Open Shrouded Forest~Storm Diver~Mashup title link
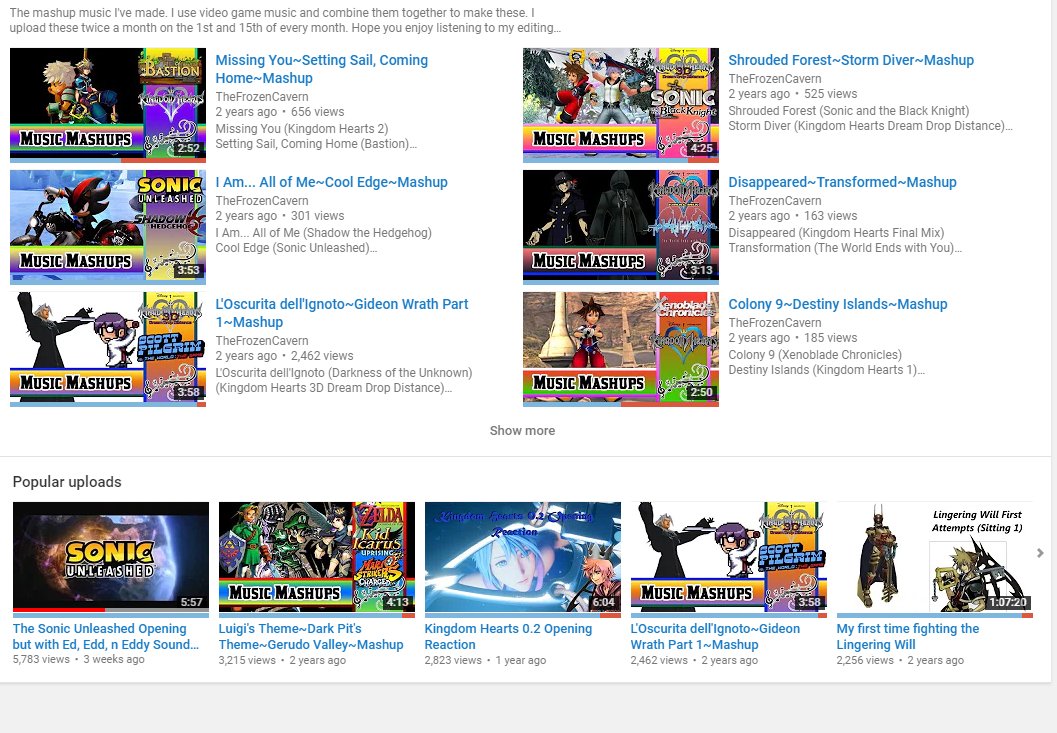 [851, 60]
